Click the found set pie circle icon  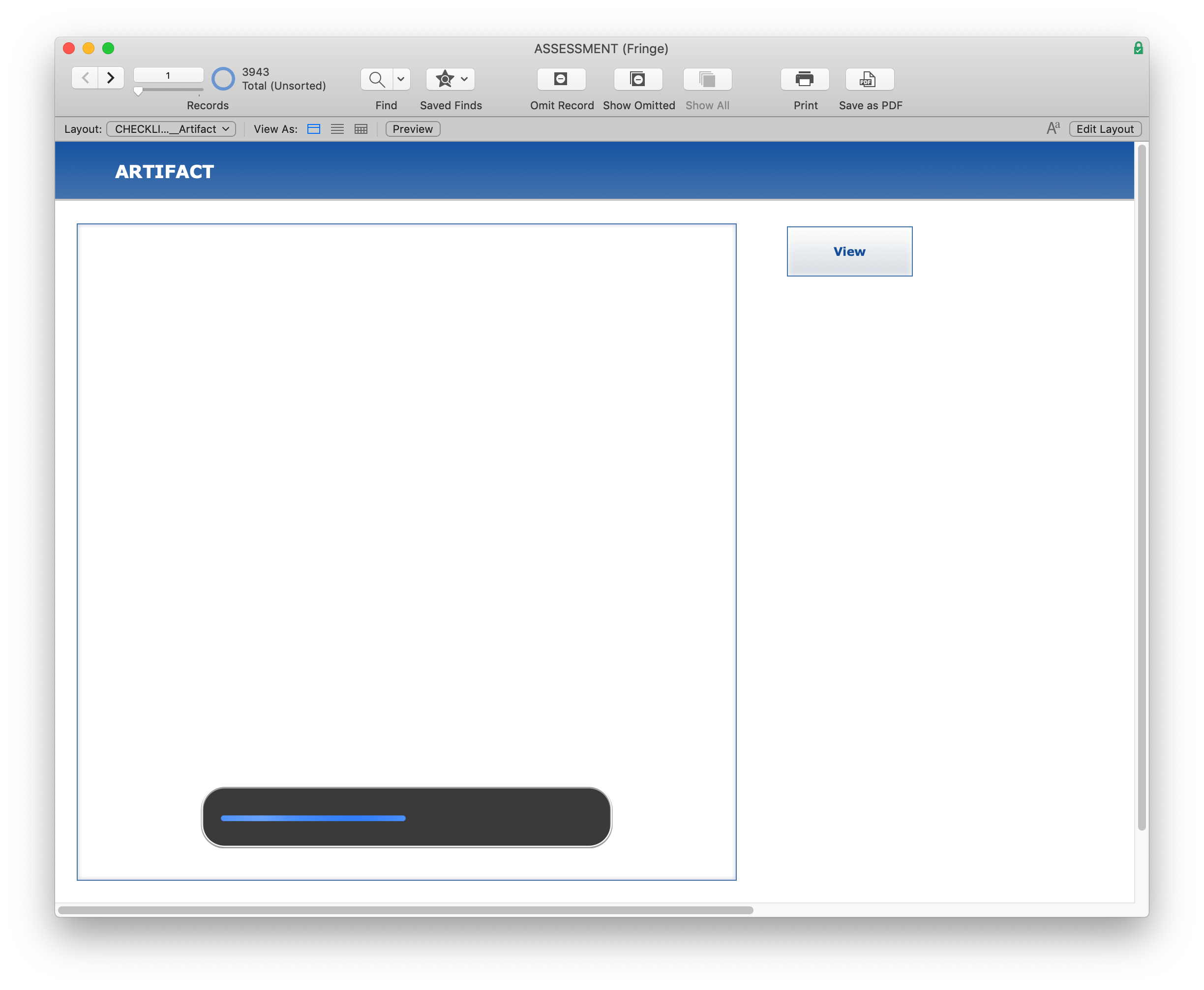coord(223,79)
